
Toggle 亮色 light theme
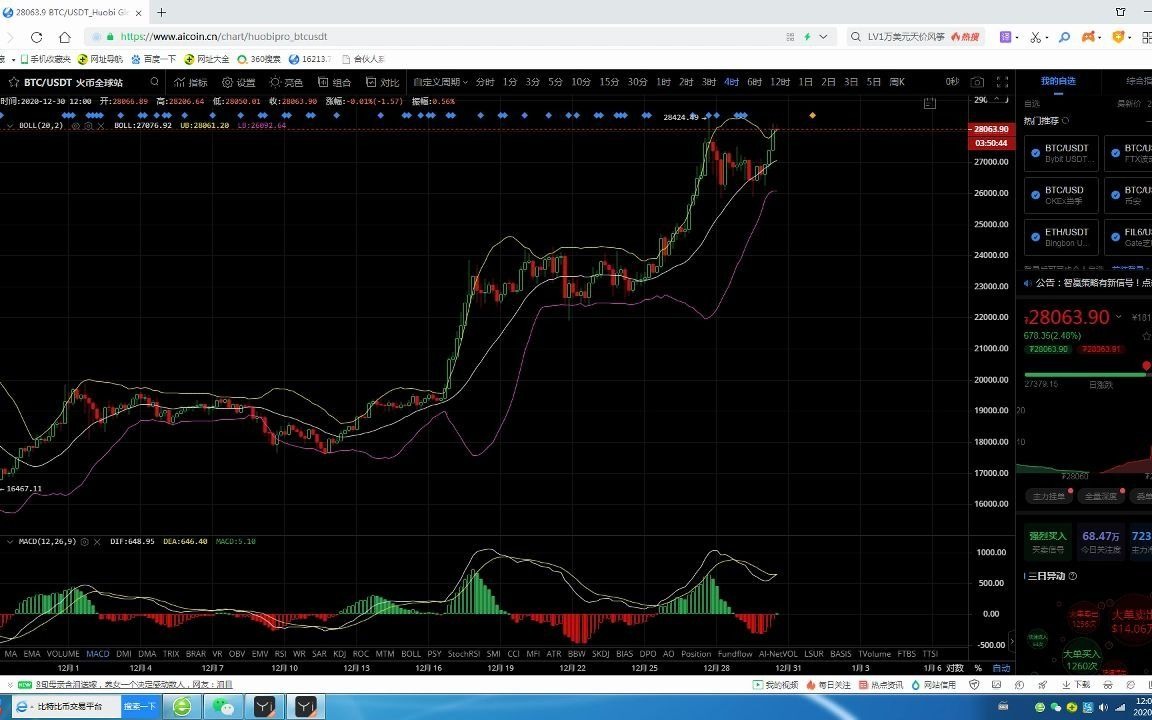(x=287, y=82)
